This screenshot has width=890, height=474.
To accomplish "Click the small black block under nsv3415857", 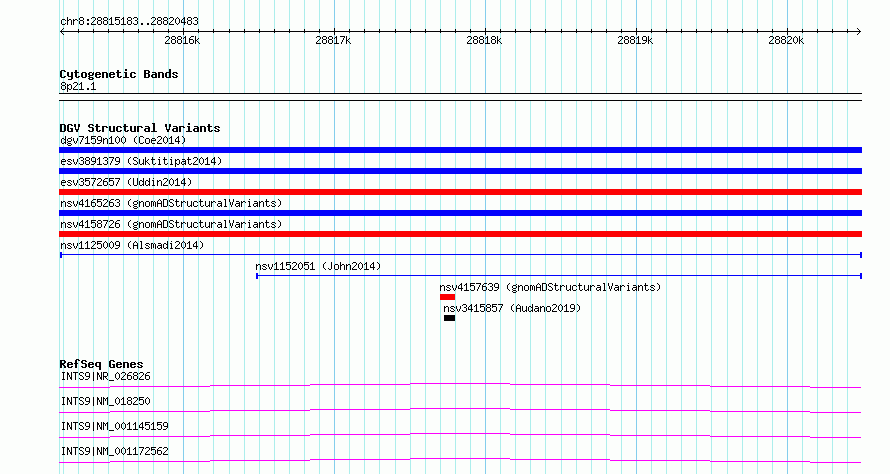I will pos(450,318).
